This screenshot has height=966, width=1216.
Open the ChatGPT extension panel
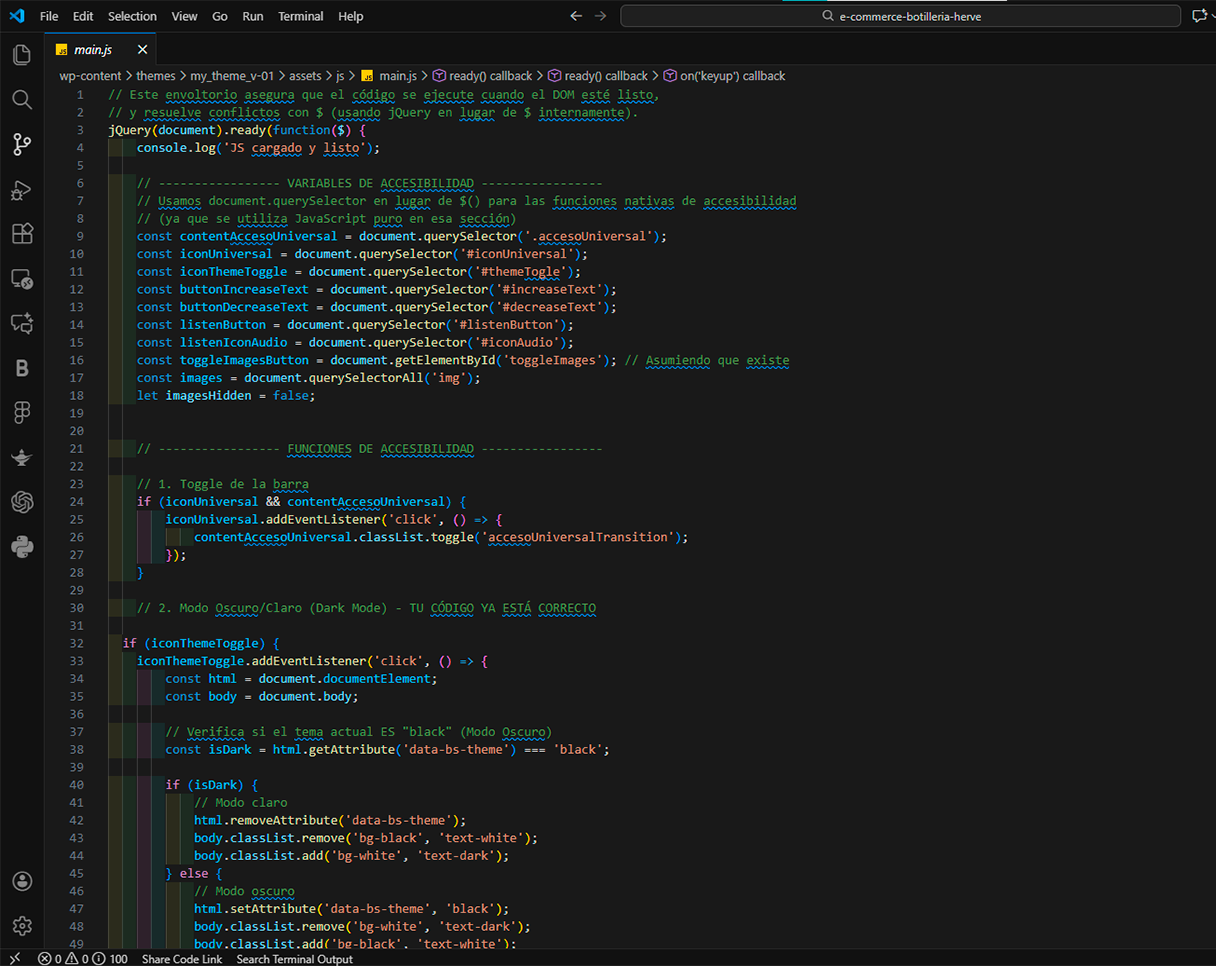click(21, 501)
